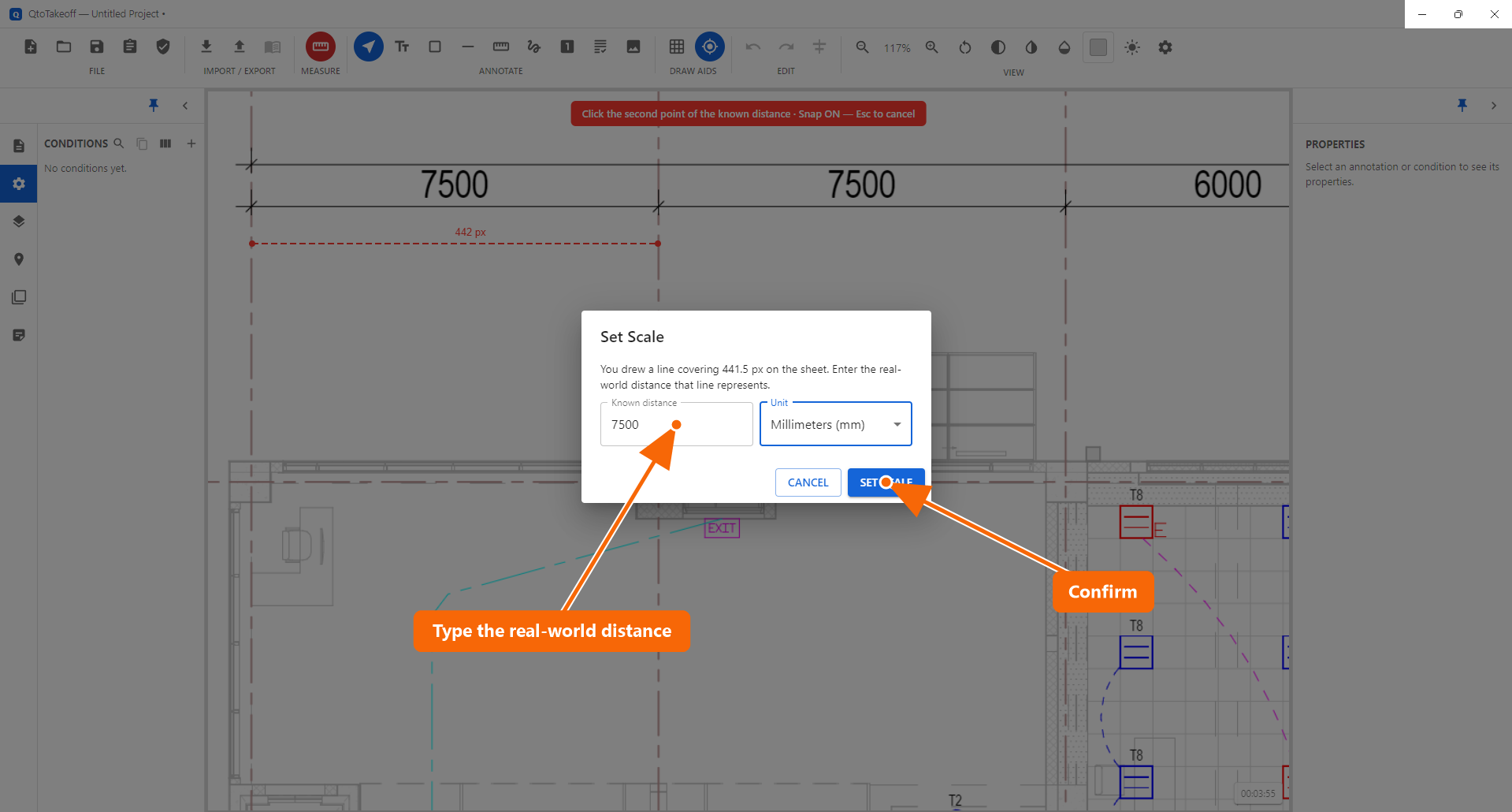The width and height of the screenshot is (1512, 812).
Task: Open the Conditions gear sidebar tab
Action: coord(19,184)
